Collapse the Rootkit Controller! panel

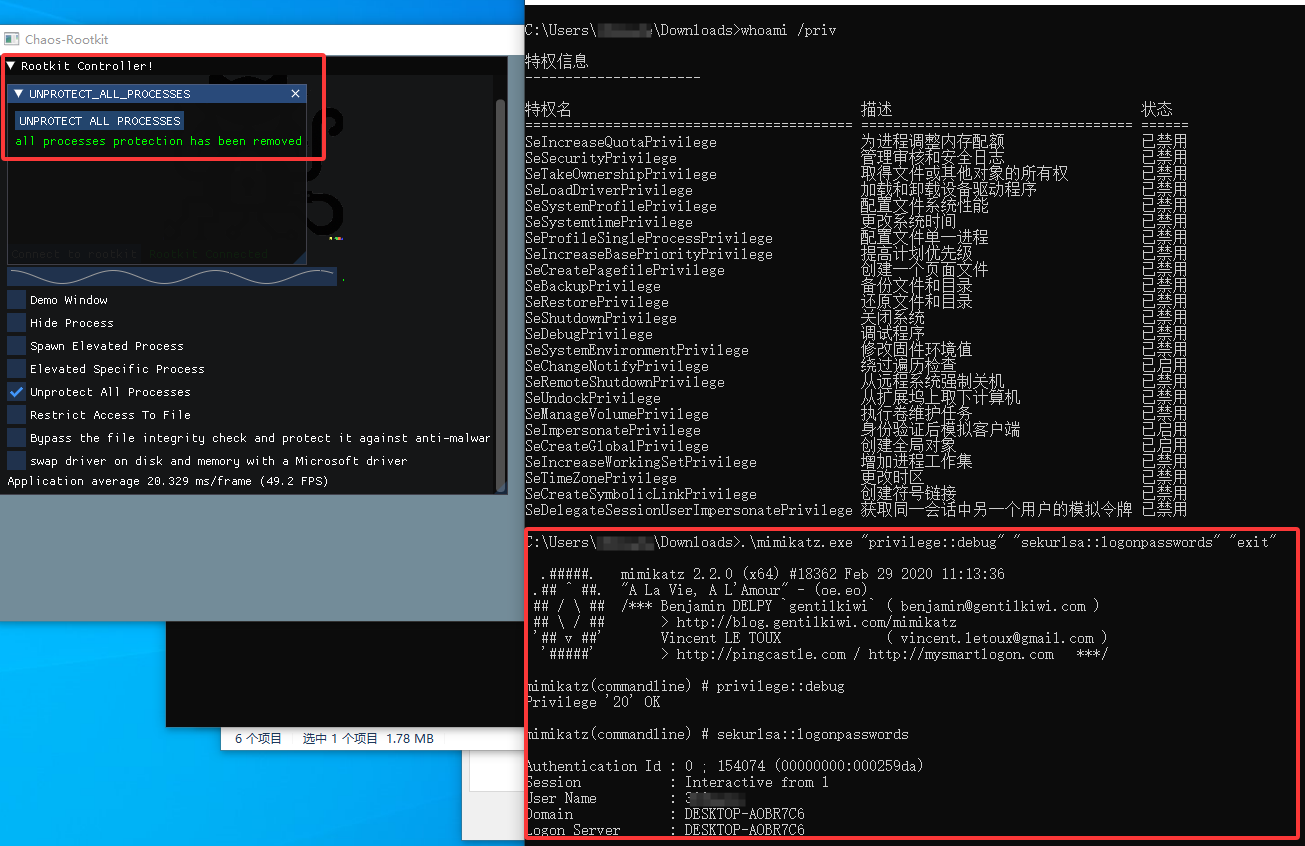pyautogui.click(x=11, y=66)
